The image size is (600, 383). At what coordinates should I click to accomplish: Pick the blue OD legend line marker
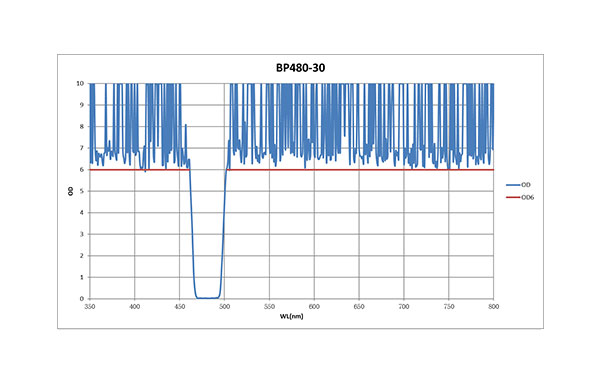click(x=513, y=185)
